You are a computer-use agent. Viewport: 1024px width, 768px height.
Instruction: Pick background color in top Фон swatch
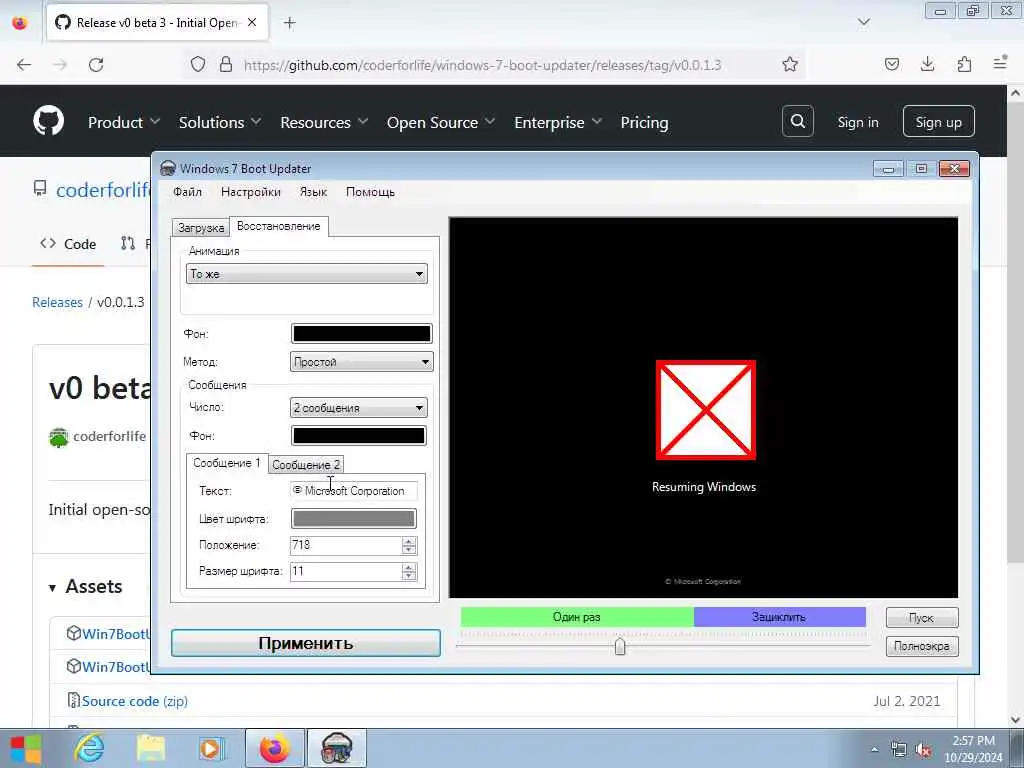(x=361, y=334)
